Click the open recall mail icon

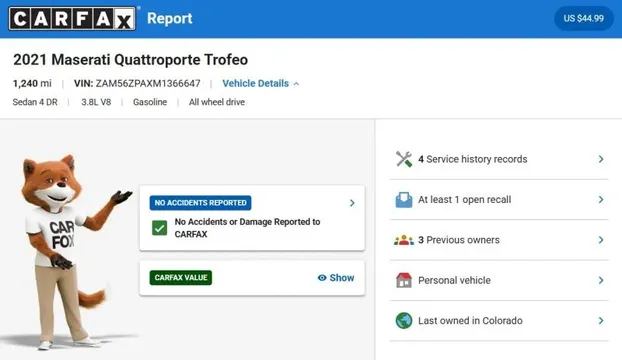click(x=404, y=199)
